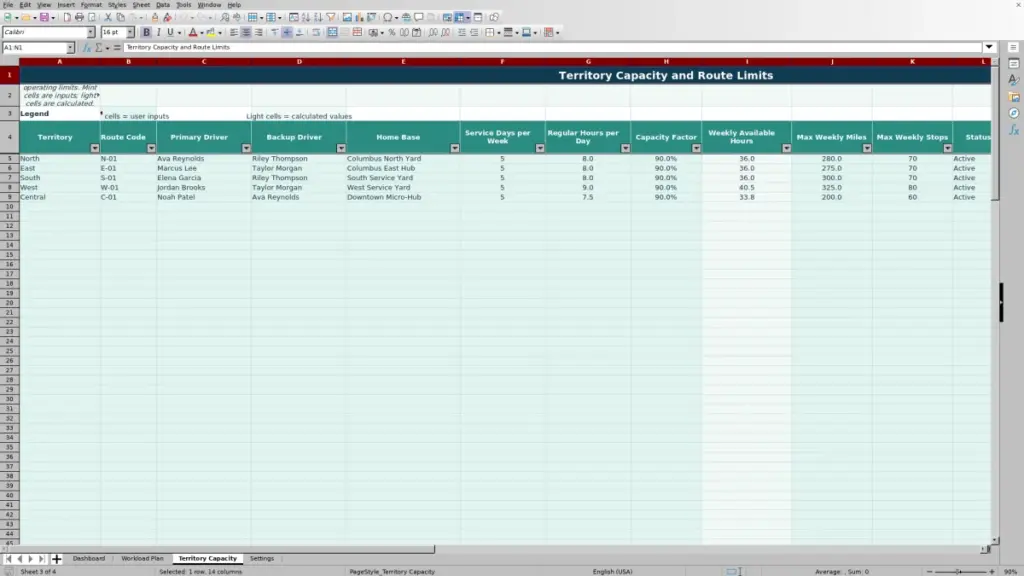Open the Route Code filter dropdown
1024x576 pixels.
click(151, 148)
